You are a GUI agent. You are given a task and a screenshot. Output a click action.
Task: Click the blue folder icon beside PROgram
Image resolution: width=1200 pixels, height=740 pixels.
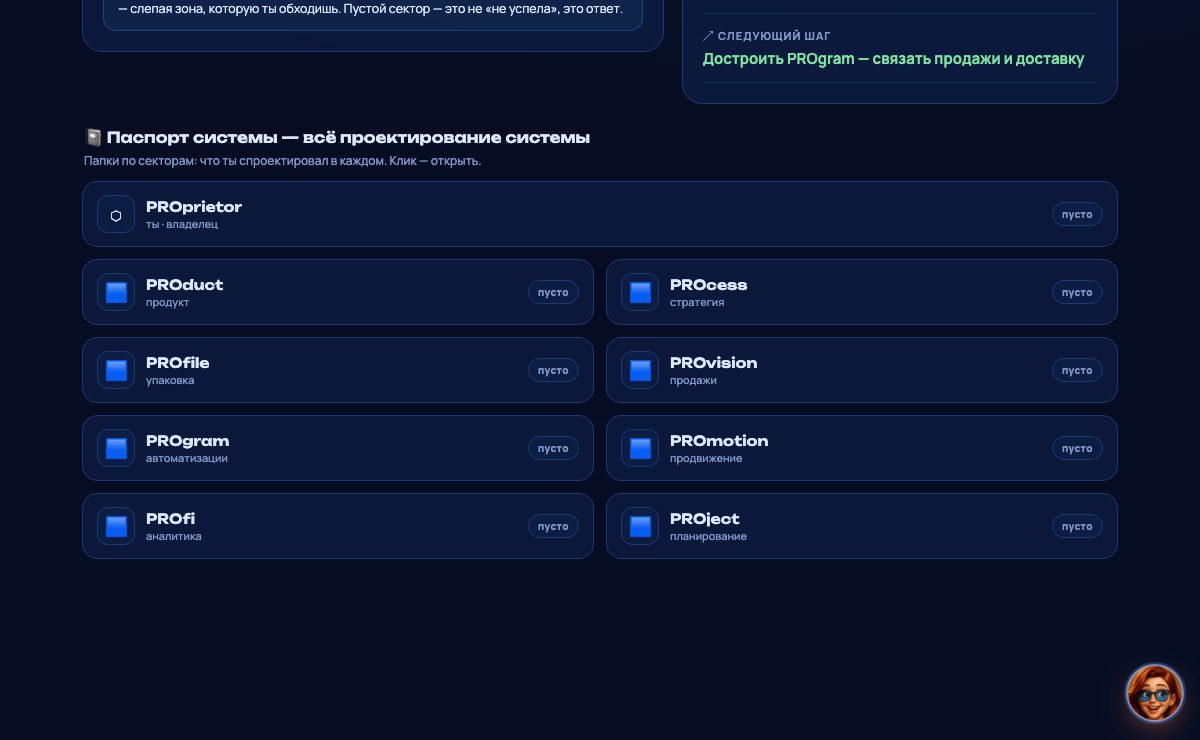coord(116,448)
